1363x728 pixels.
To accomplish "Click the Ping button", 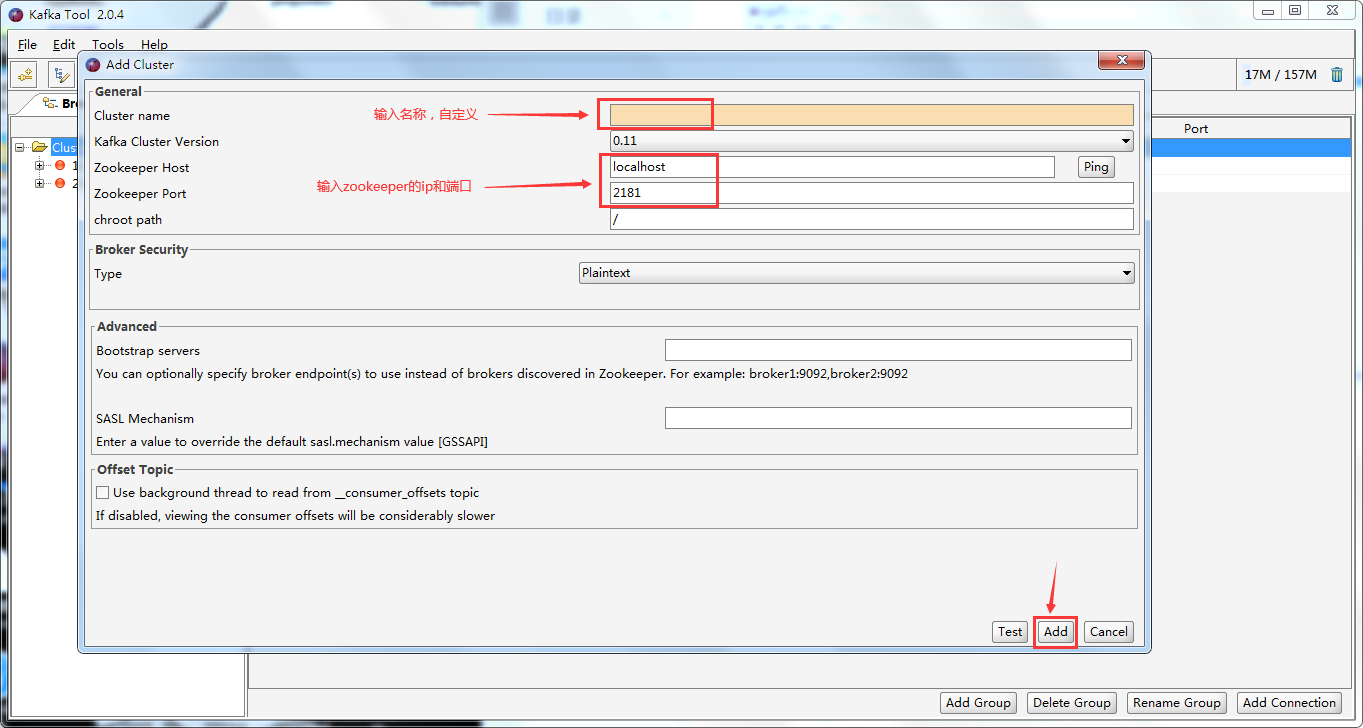I will pyautogui.click(x=1096, y=167).
